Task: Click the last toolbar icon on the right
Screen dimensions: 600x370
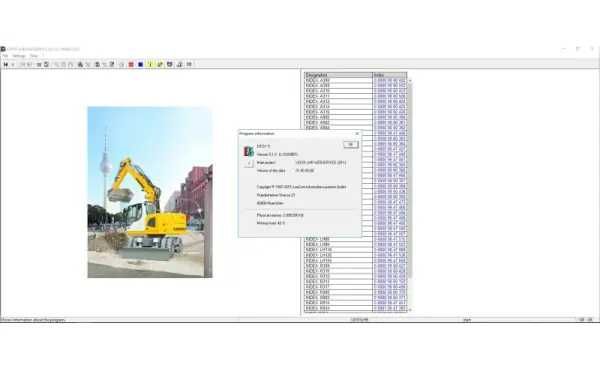Action: [189, 65]
